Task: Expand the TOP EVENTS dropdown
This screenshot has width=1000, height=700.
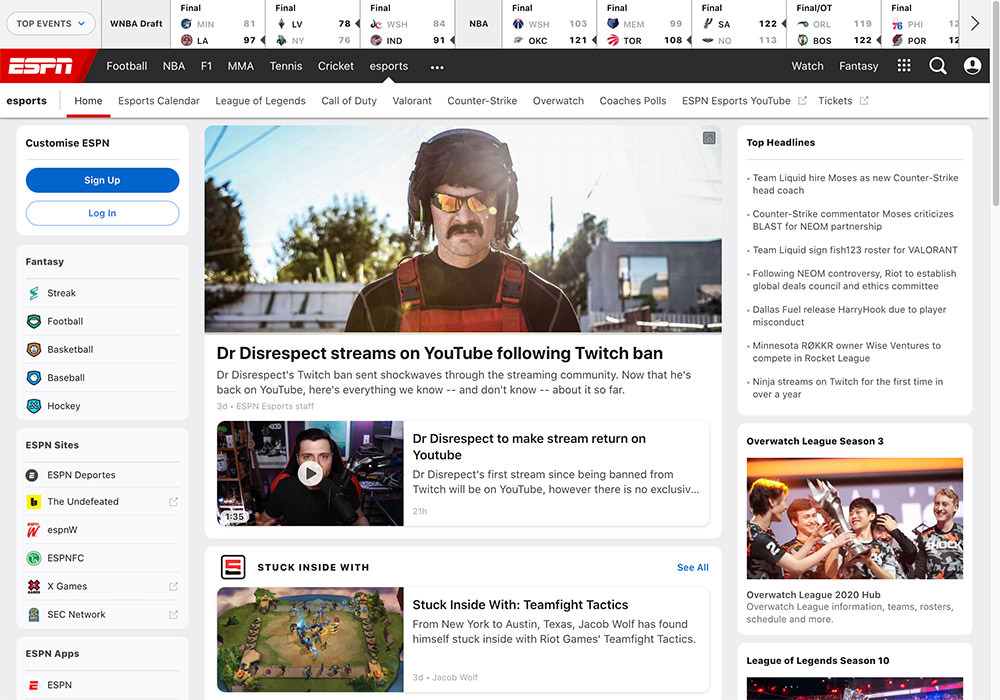Action: [x=50, y=24]
